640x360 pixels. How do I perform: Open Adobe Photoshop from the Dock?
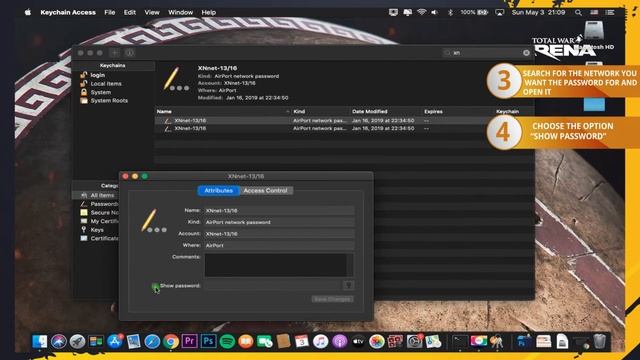(208, 341)
